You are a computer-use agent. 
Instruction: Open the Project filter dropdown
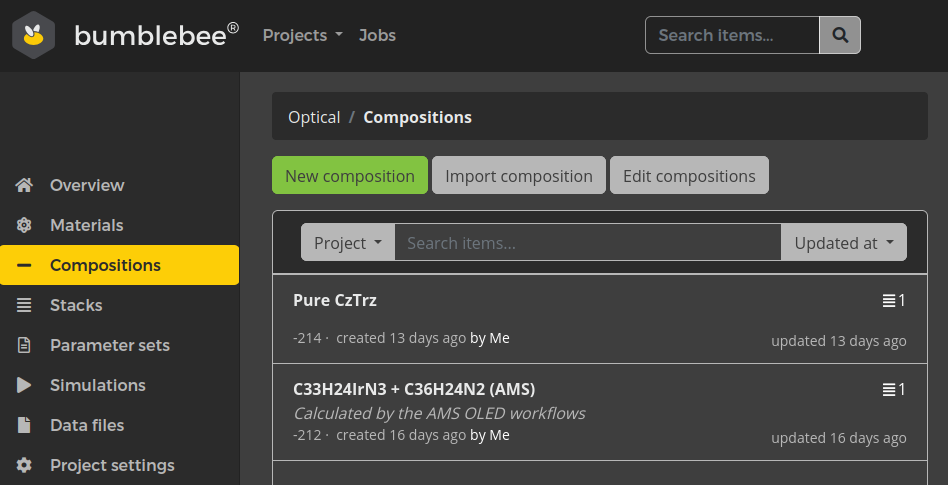coord(347,243)
